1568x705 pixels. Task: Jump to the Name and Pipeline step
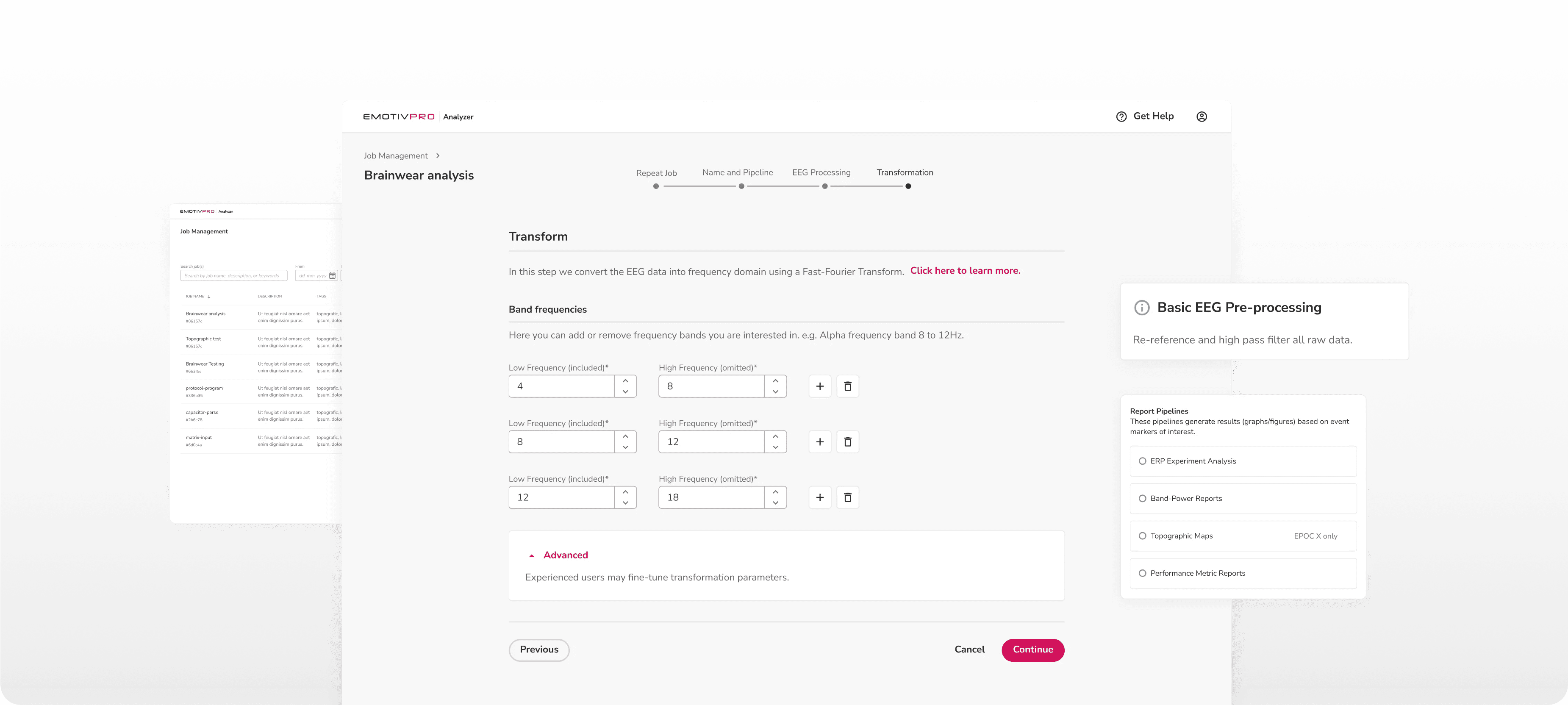pyautogui.click(x=737, y=172)
